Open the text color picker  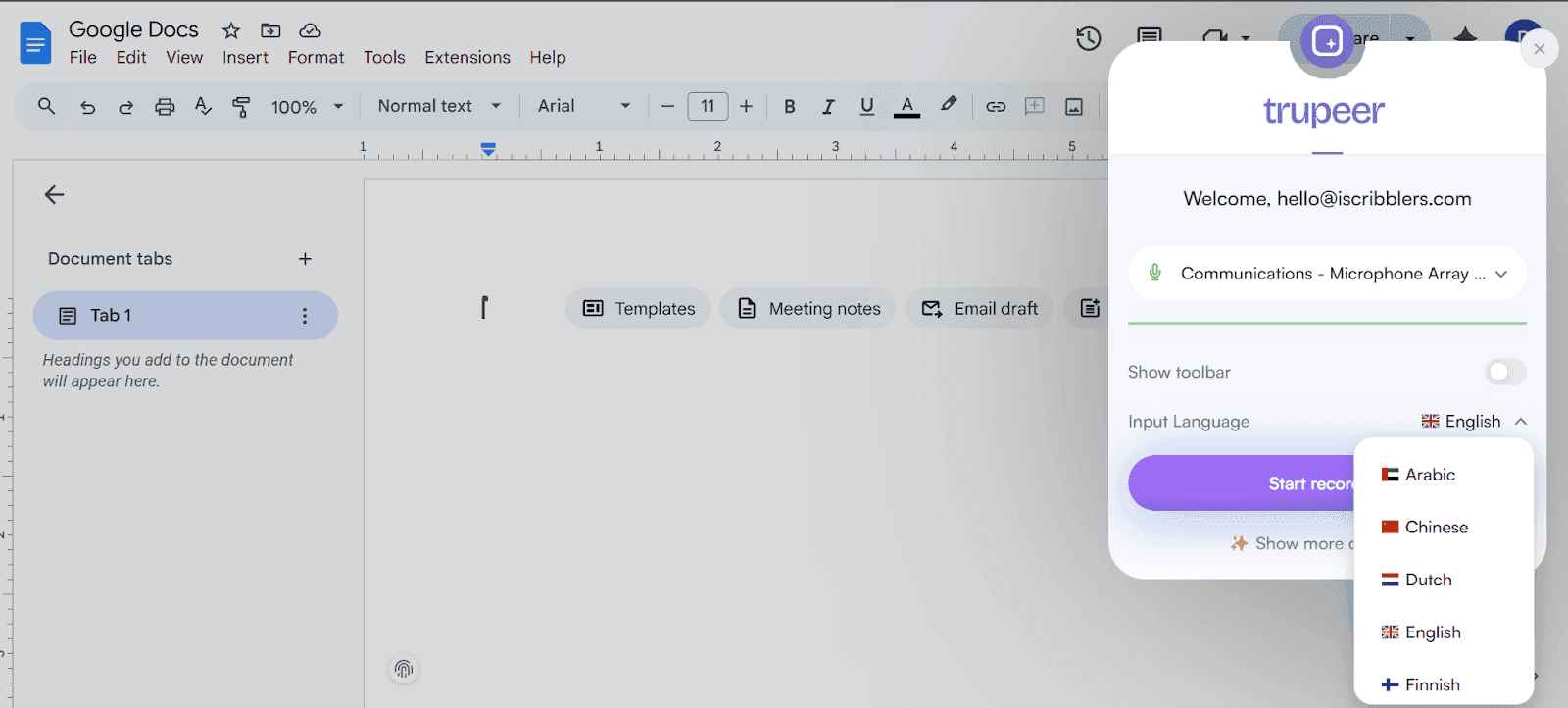coord(906,106)
